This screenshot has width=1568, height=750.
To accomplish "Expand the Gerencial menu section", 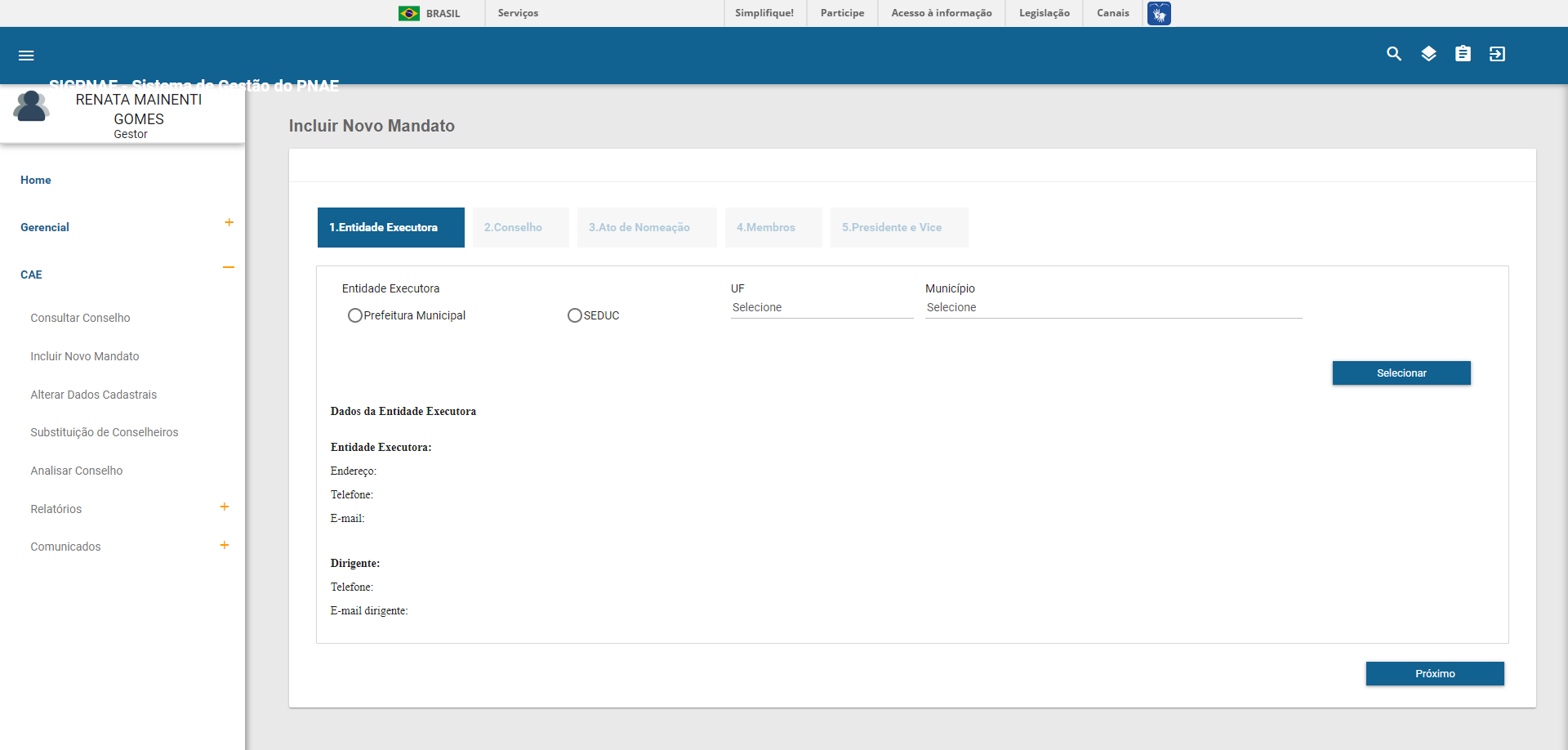I will point(229,223).
